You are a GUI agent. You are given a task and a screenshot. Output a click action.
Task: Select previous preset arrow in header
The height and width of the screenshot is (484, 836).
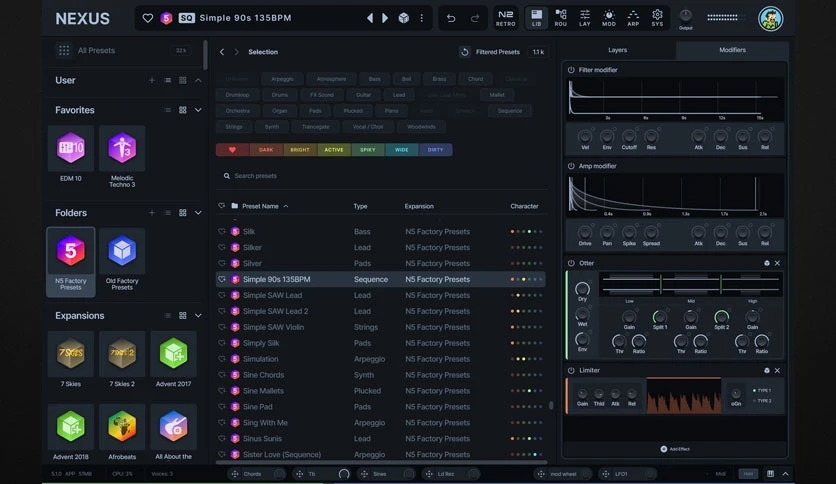coord(370,18)
